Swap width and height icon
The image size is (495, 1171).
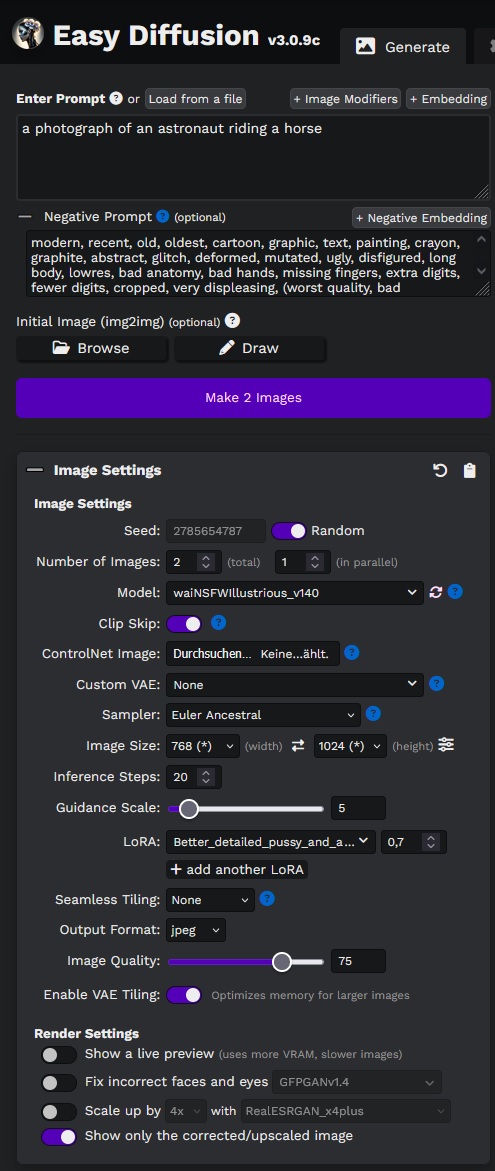(298, 745)
